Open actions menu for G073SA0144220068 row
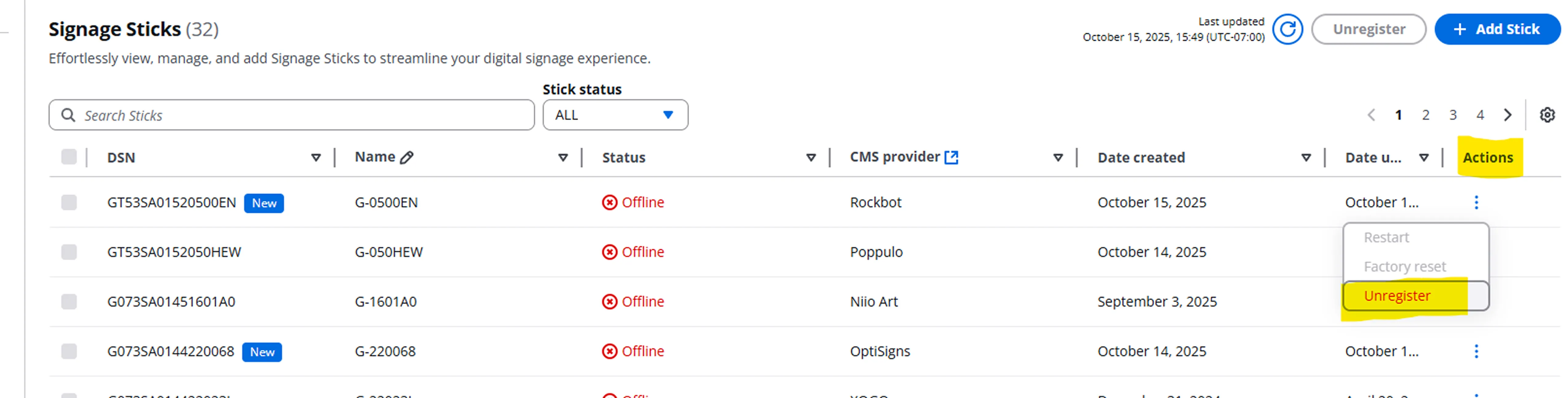 (x=1476, y=351)
